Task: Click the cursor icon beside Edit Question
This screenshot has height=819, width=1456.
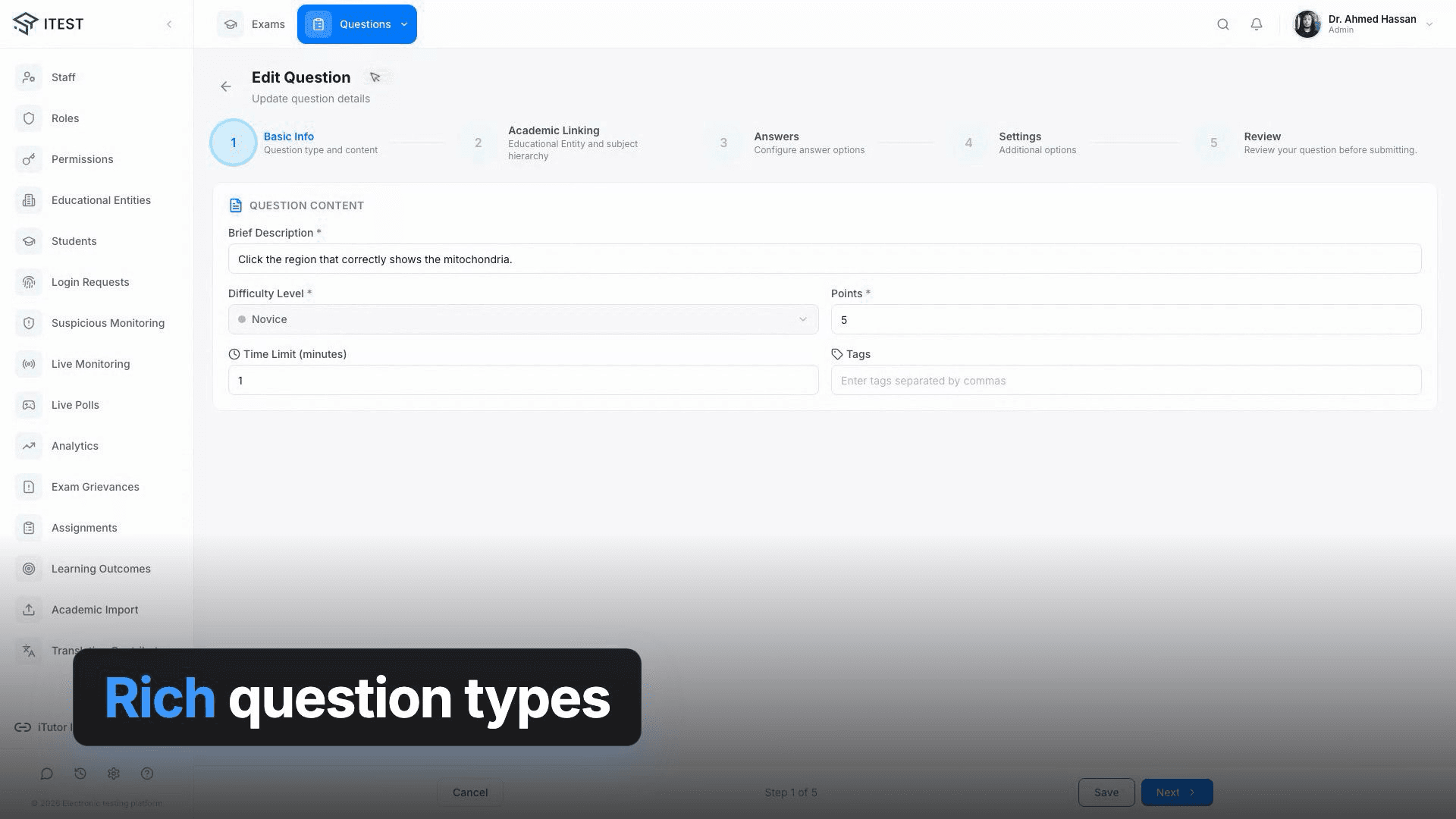Action: 375,77
